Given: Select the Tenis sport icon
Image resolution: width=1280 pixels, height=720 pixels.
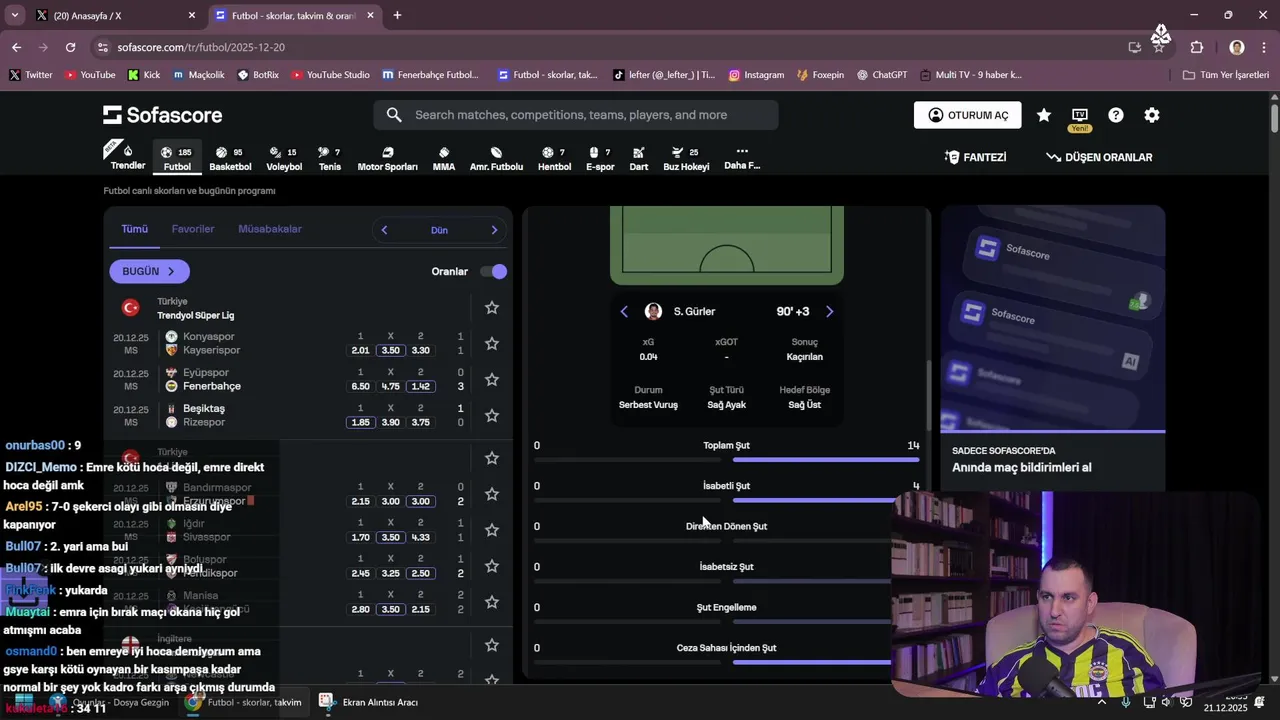Looking at the screenshot, I should 330,158.
